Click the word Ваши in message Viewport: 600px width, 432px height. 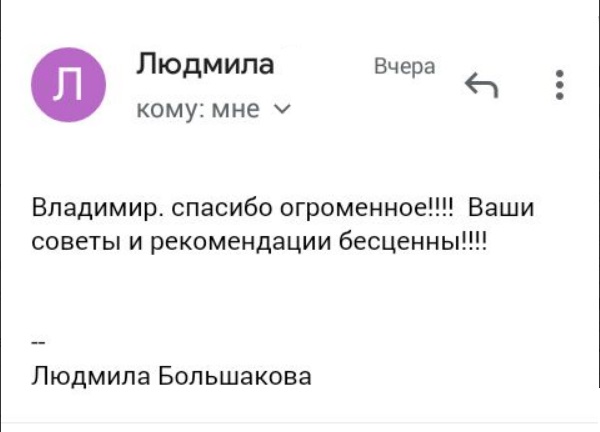click(502, 210)
